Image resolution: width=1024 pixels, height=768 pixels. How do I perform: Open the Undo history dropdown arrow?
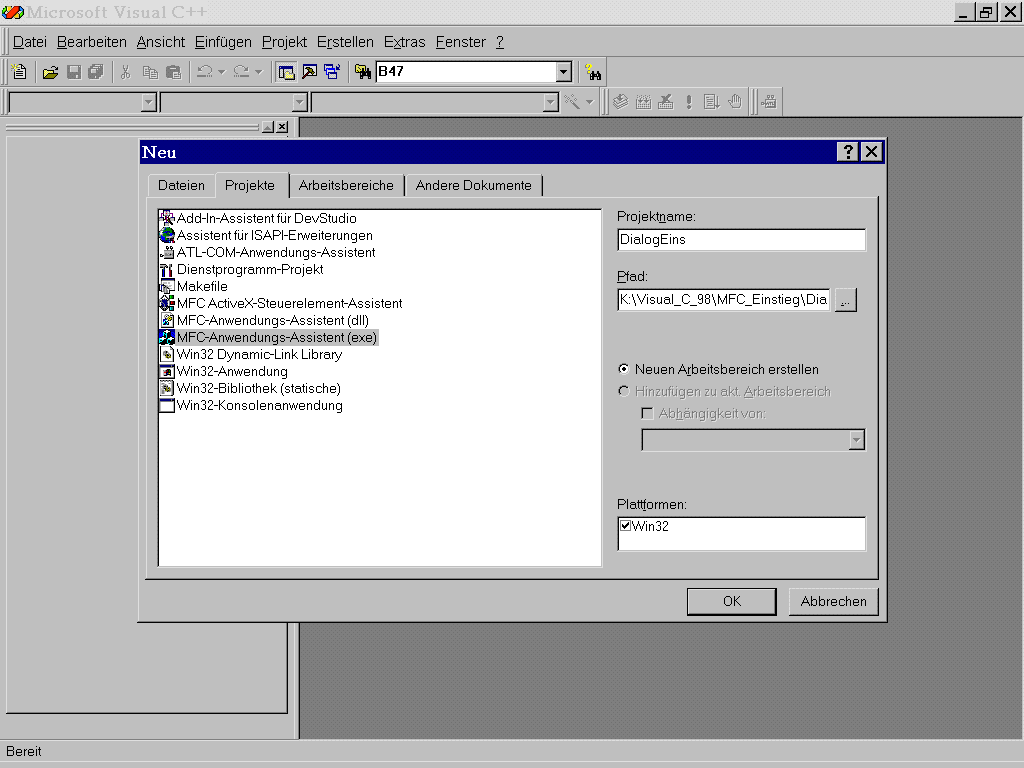point(221,72)
